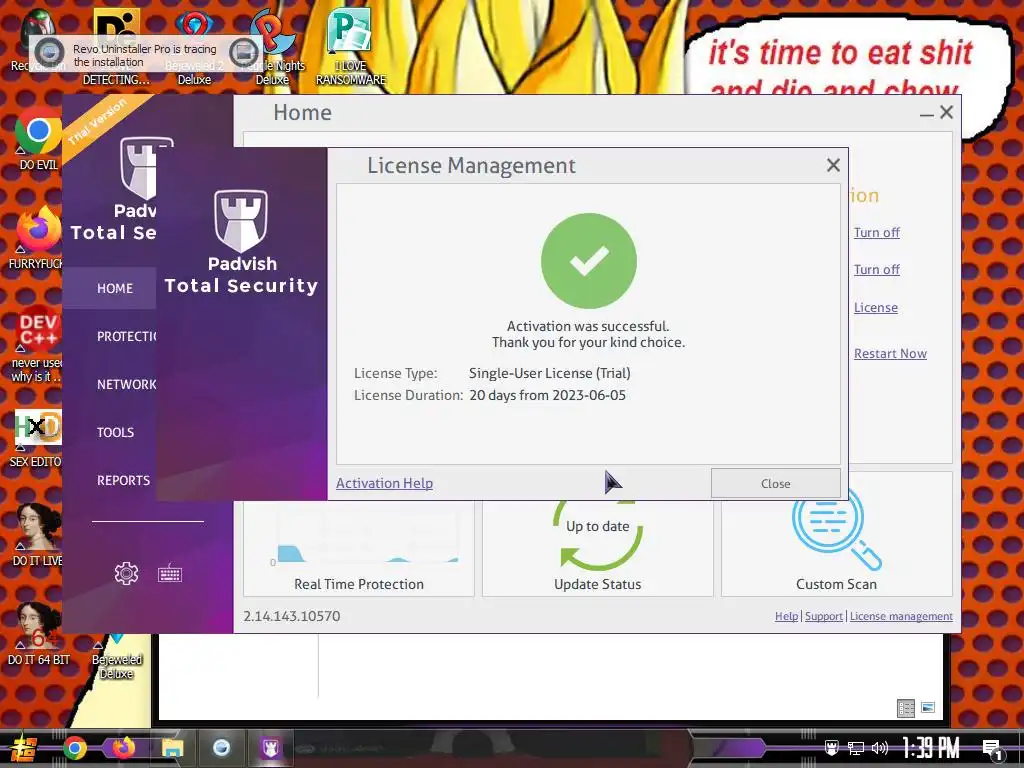Image resolution: width=1024 pixels, height=768 pixels.
Task: Open the Firefox desktop shortcut icon
Action: tap(37, 236)
